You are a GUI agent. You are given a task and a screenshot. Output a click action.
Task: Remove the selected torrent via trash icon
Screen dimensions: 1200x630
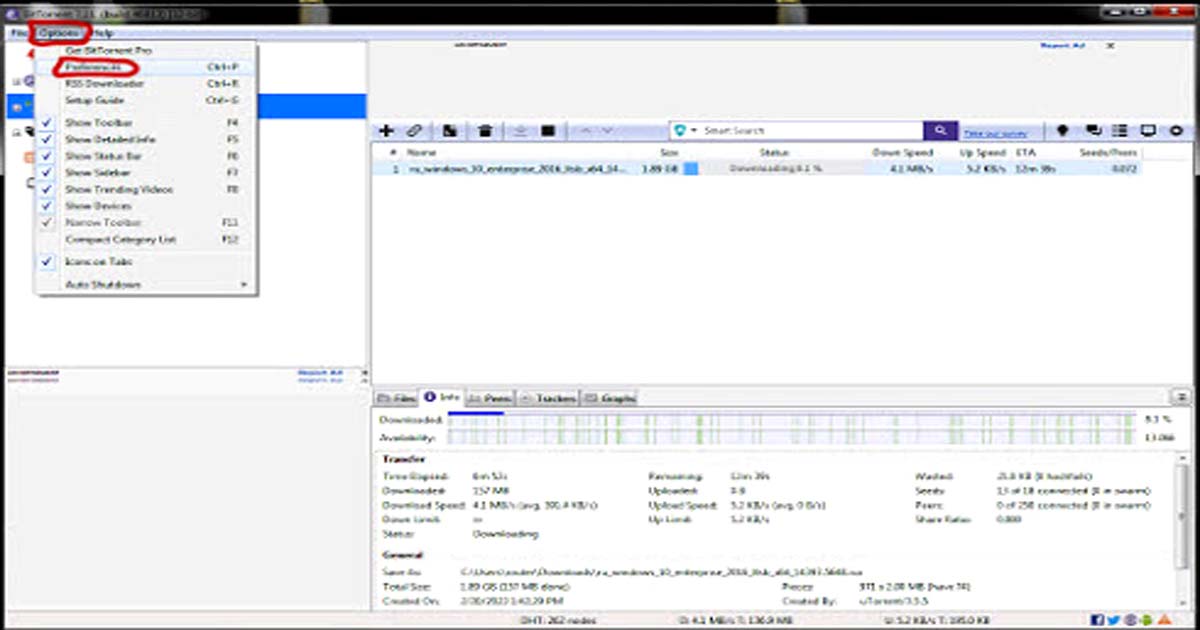click(487, 130)
